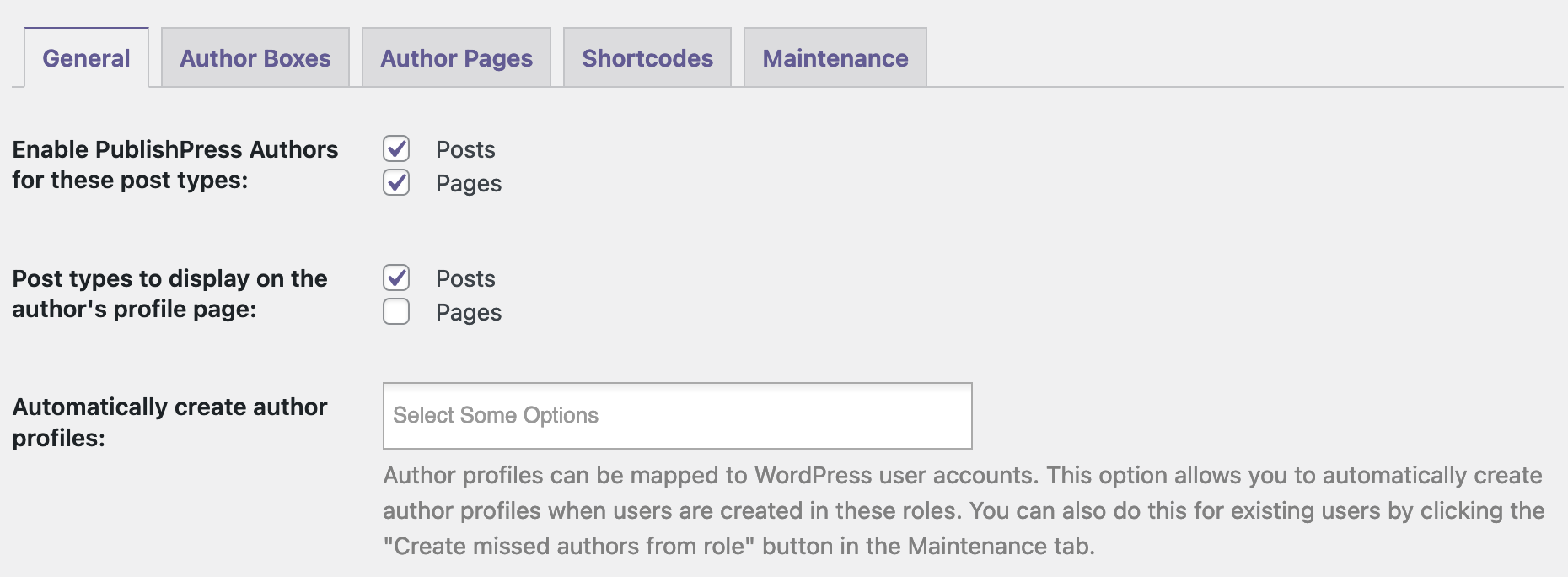
Task: Click the 'Enable PublishPress Authors for these post types' label
Action: click(175, 164)
